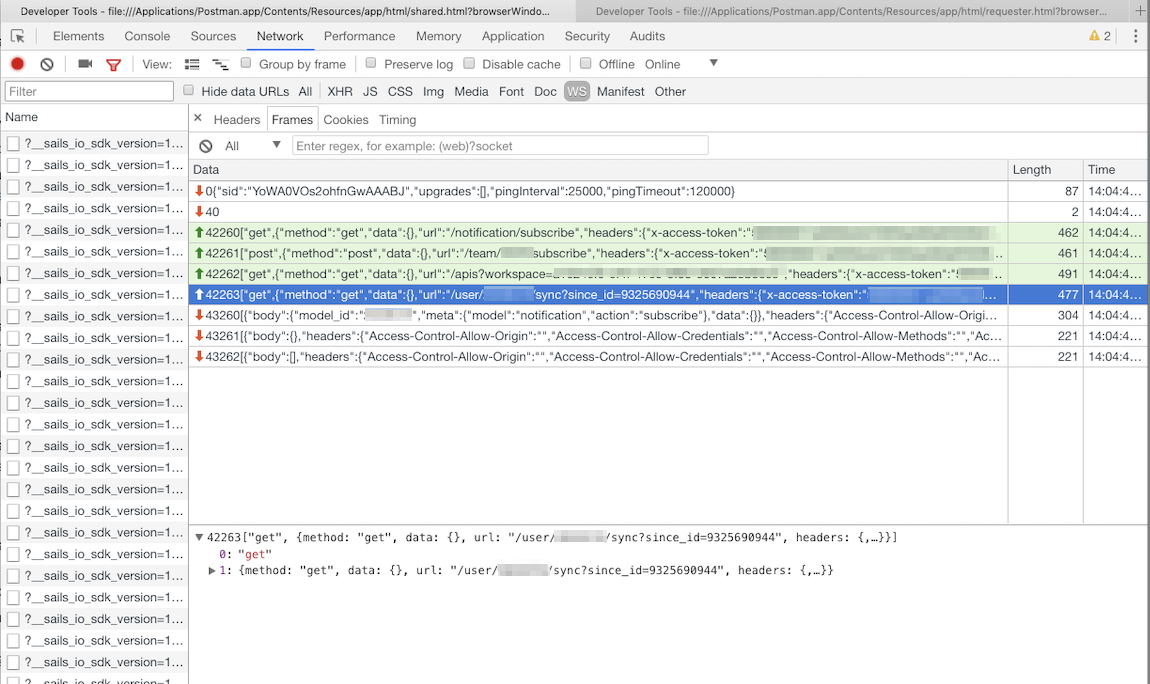Close the Frames detail pane

point(198,118)
